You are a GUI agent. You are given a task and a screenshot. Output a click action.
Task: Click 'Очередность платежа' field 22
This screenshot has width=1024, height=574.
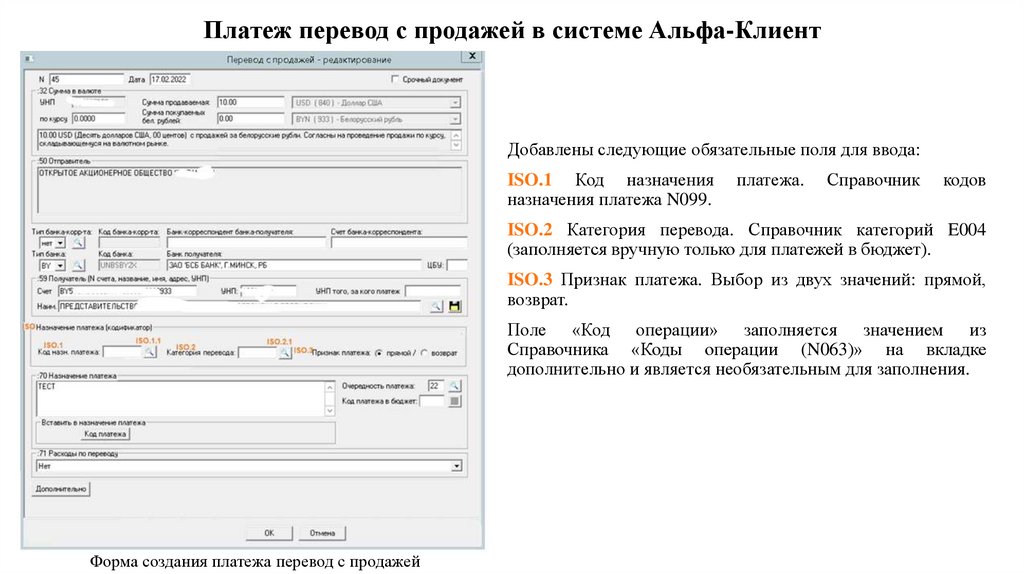coord(436,386)
